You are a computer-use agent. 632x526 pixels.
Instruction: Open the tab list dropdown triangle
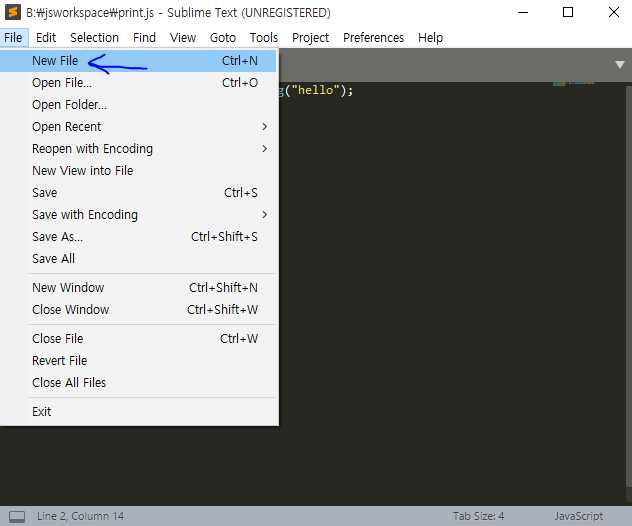click(620, 64)
